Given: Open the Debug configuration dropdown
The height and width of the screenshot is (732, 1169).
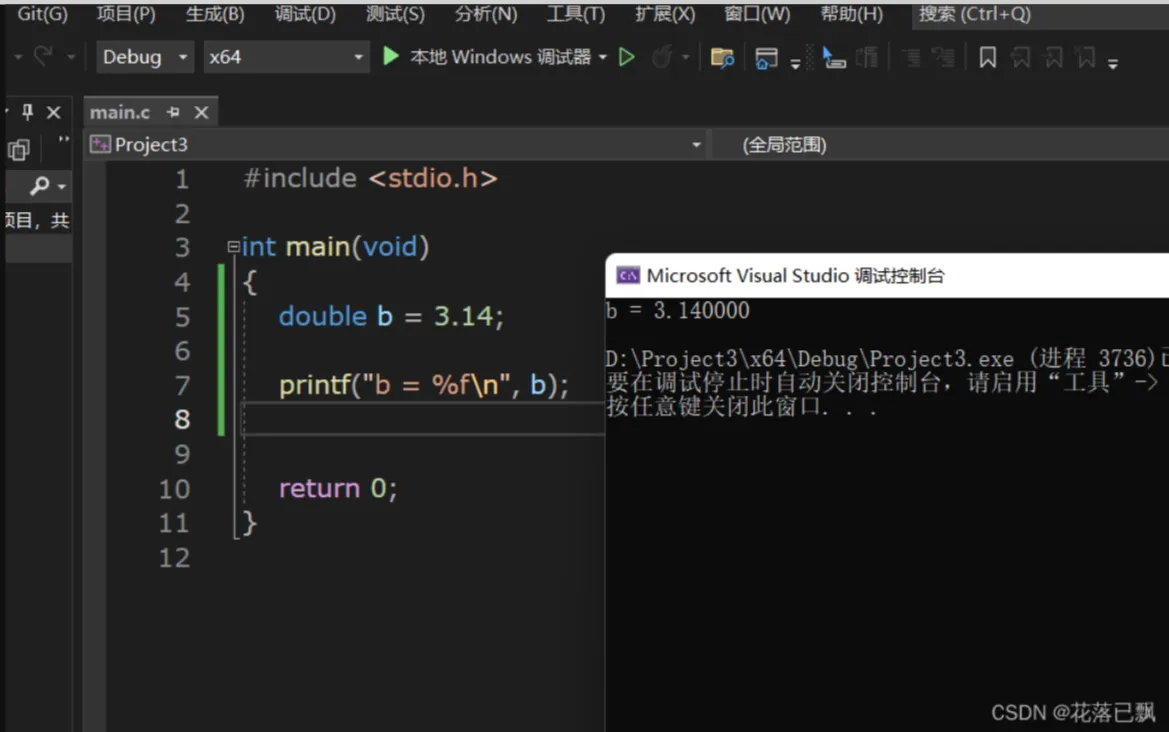Looking at the screenshot, I should 145,57.
